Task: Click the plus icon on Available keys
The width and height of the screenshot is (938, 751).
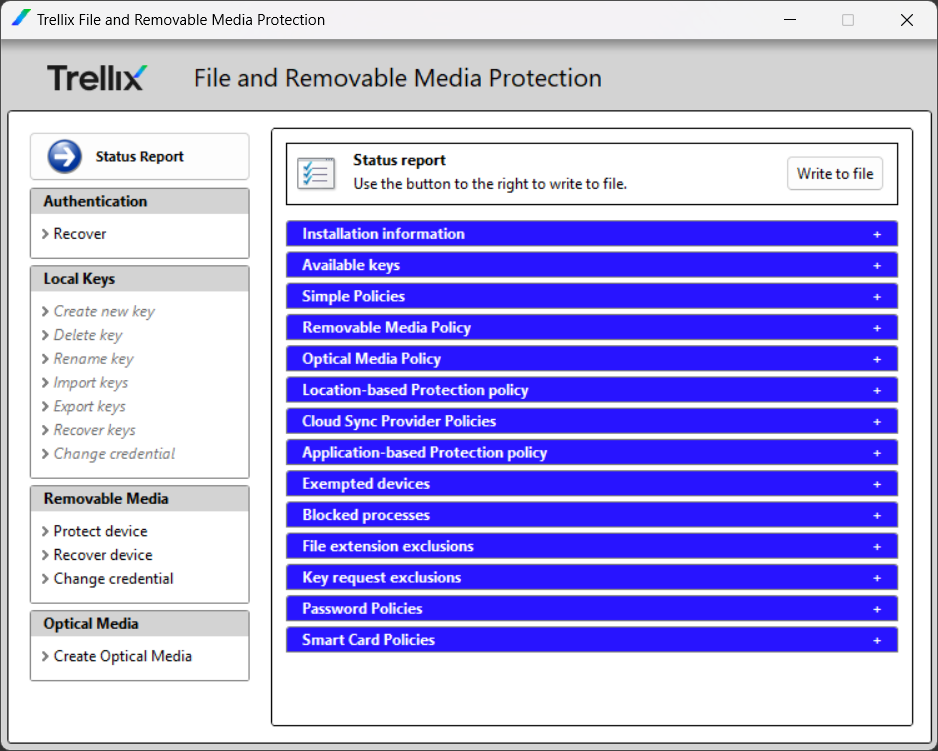Action: (877, 266)
